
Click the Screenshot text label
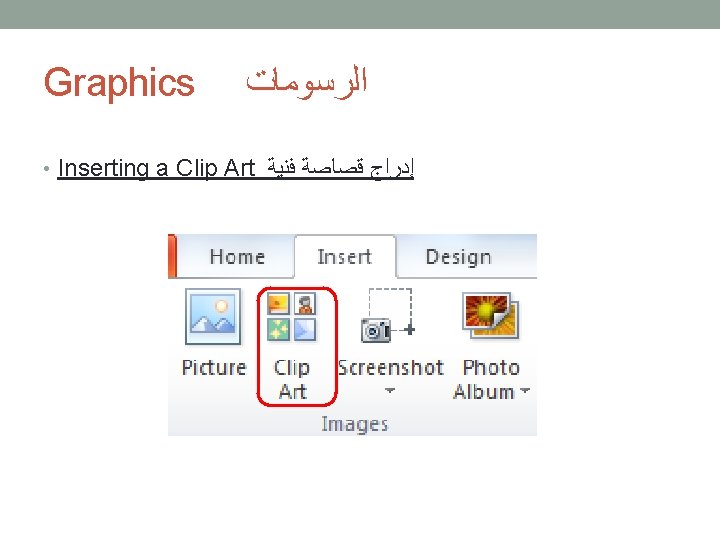click(390, 368)
